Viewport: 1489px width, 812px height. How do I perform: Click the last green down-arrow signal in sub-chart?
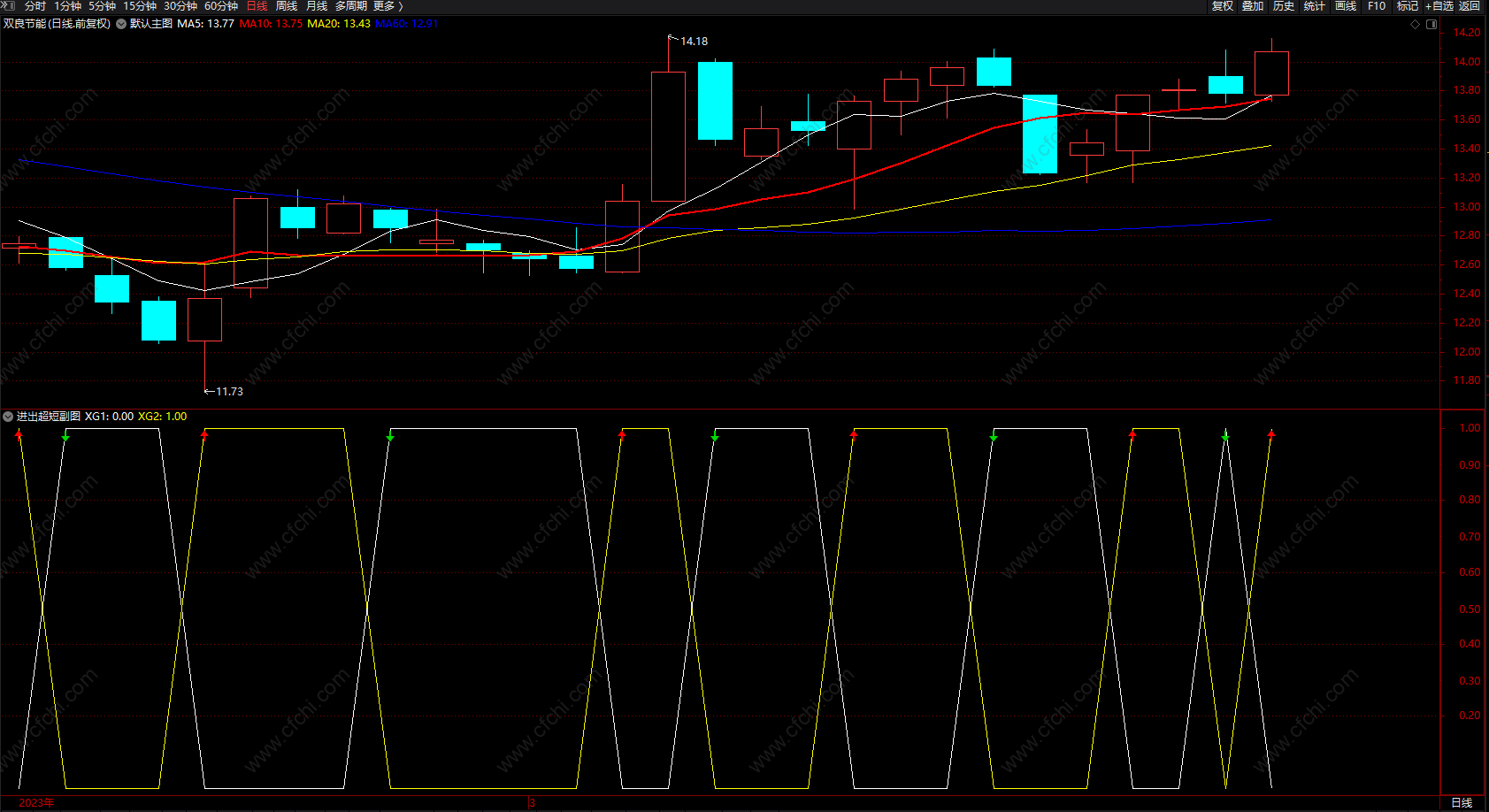(x=1225, y=437)
